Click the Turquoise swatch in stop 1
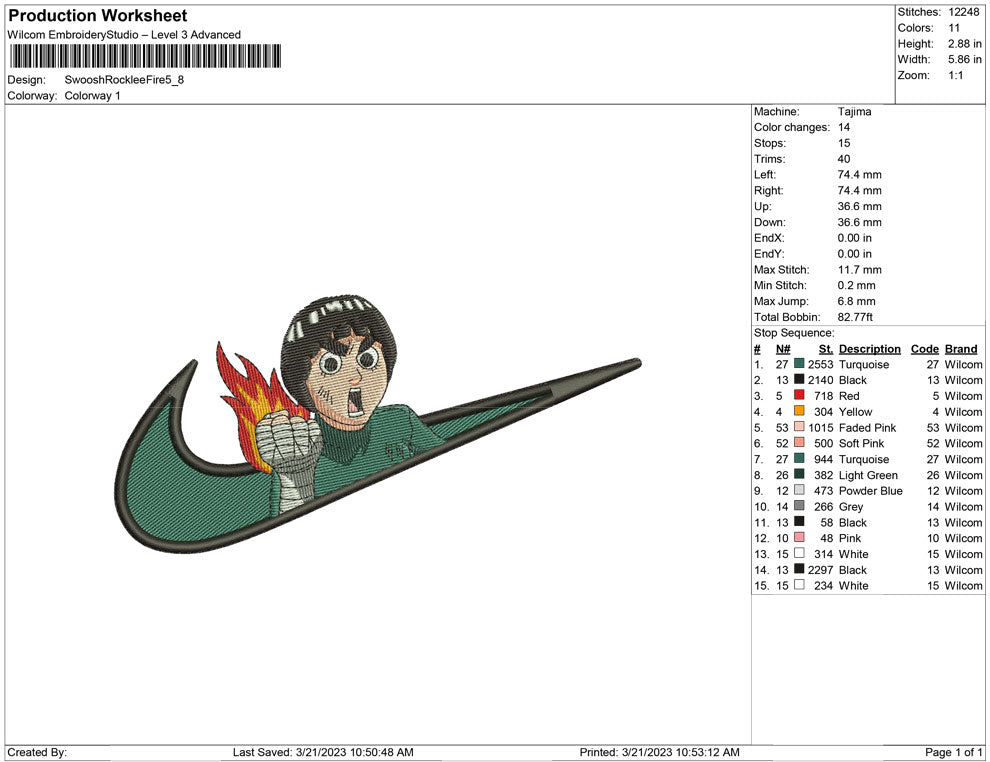The height and width of the screenshot is (762, 990). click(x=799, y=364)
